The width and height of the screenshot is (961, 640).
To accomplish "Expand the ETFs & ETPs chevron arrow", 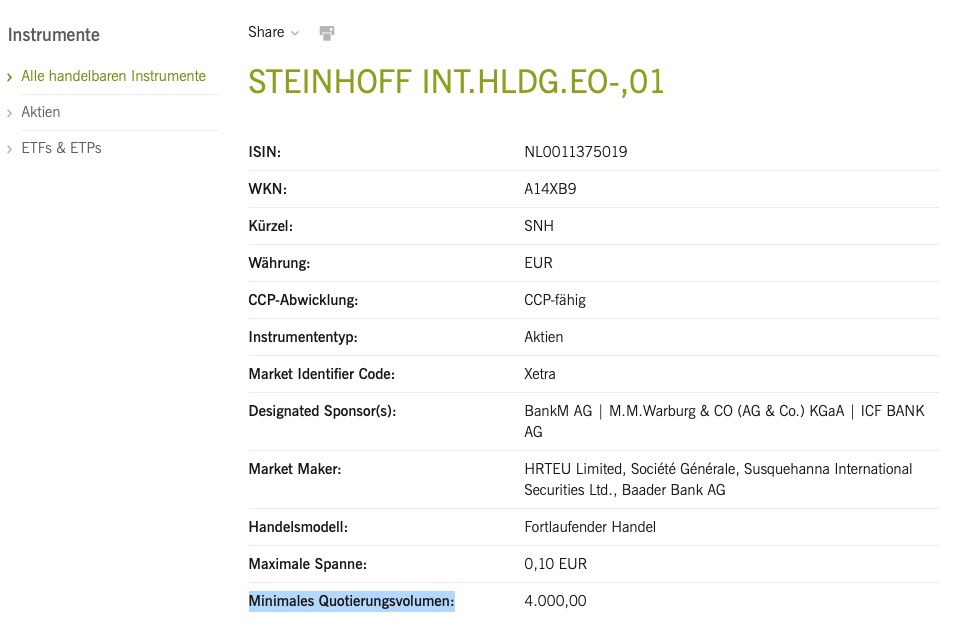I will (x=10, y=148).
